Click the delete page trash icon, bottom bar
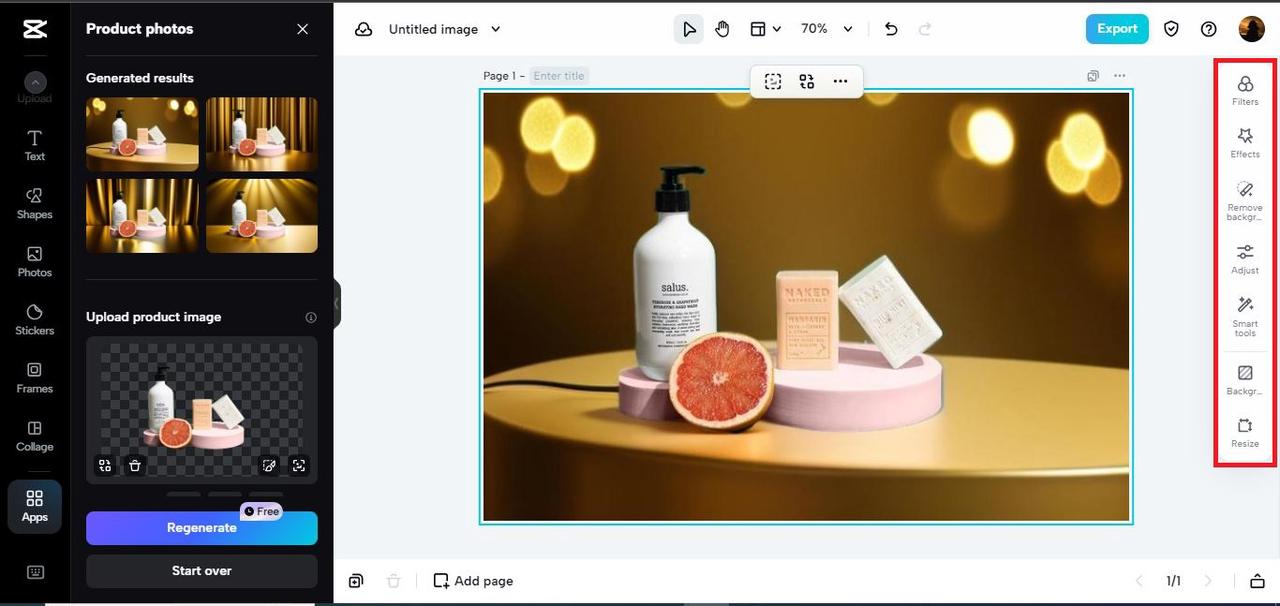 click(394, 581)
